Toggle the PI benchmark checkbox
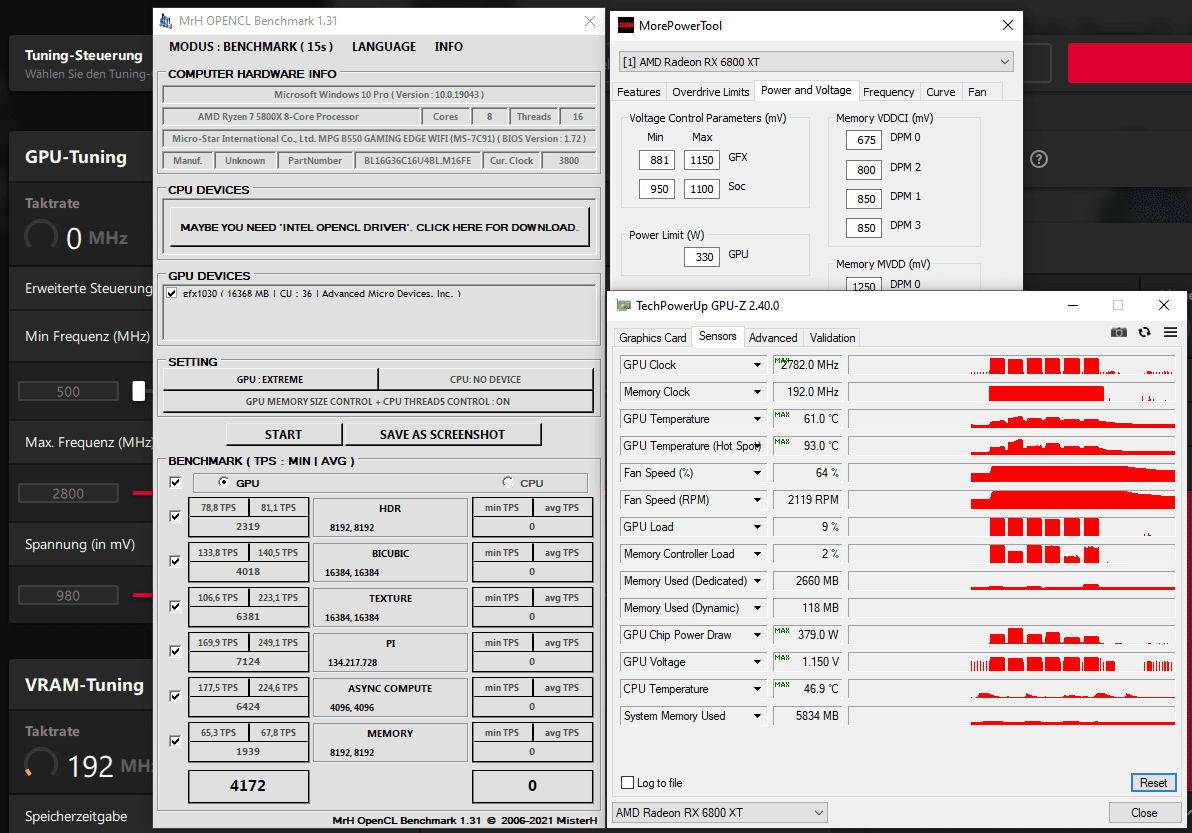This screenshot has height=833, width=1192. [x=176, y=651]
